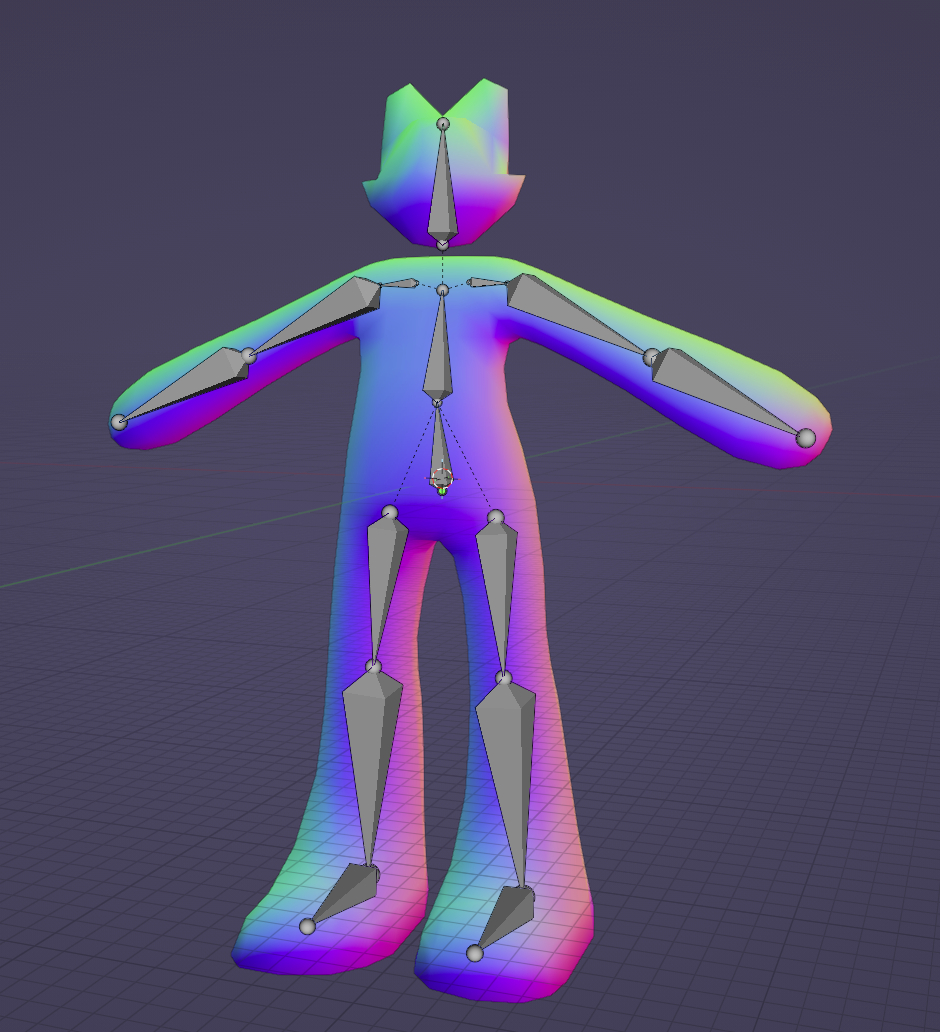This screenshot has height=1032, width=940.
Task: Click the toe tip joint on screen-right
Action: [475, 954]
